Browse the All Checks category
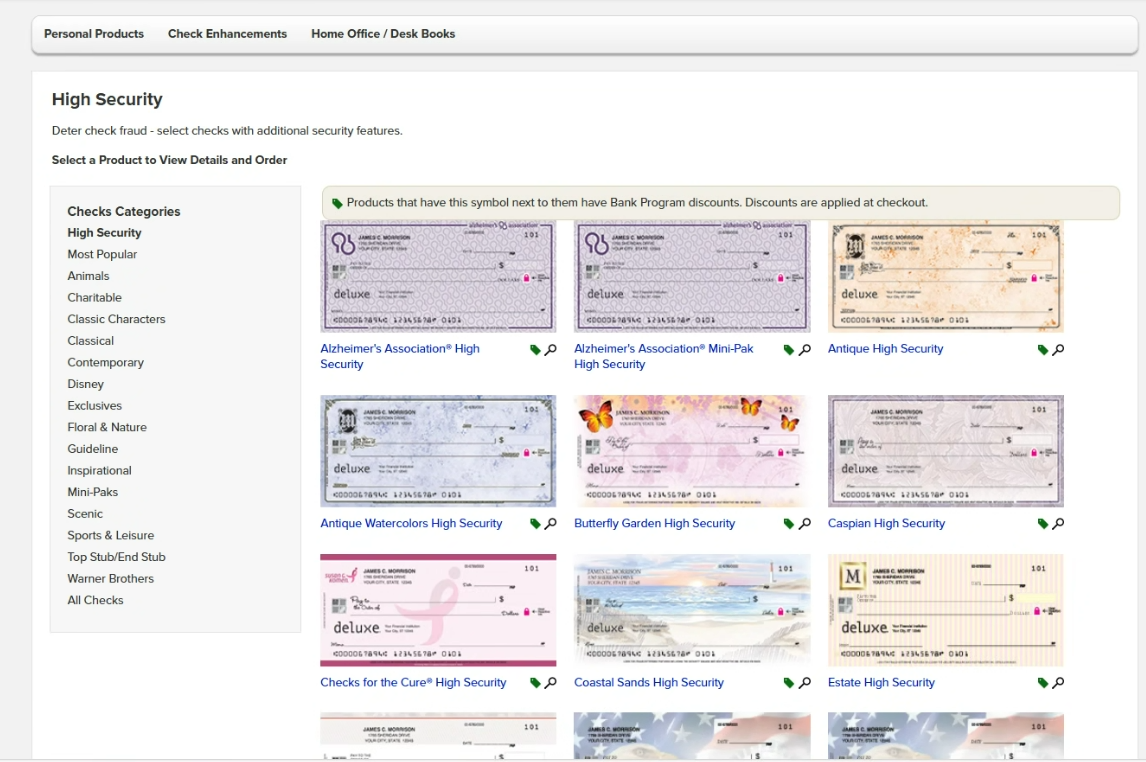Viewport: 1146px width, 762px height. (95, 601)
